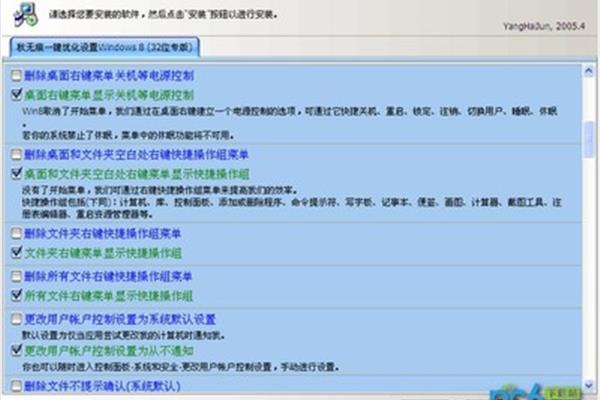Select the 秋无痕一键优化设置 Windows 8 tab
The image size is (600, 400).
(104, 47)
